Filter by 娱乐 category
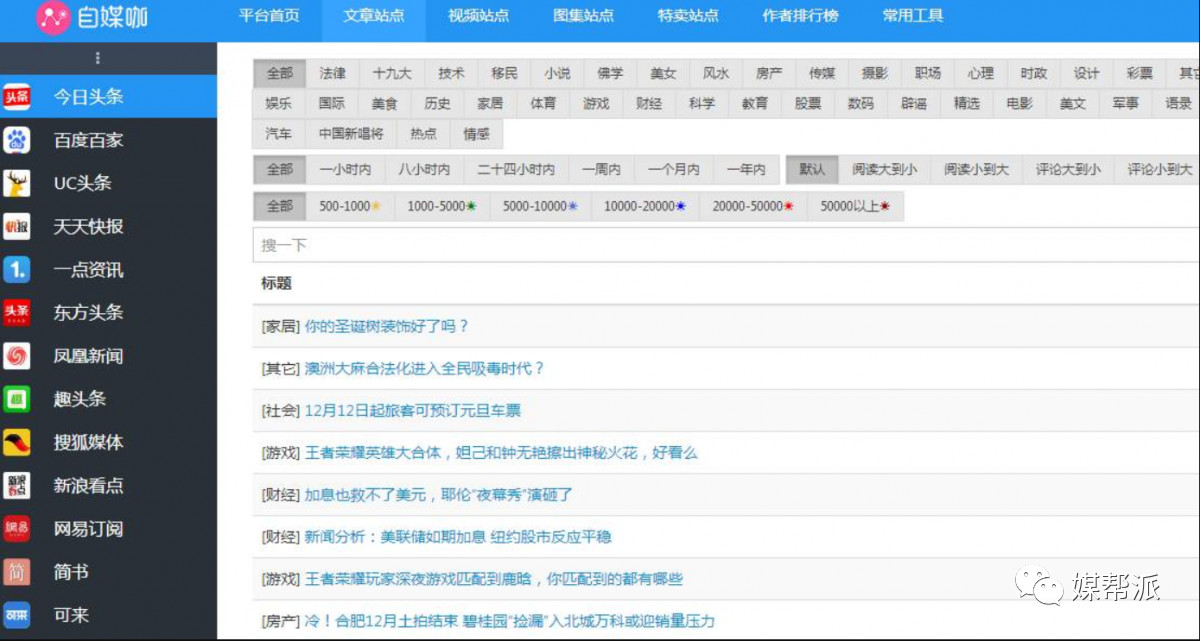This screenshot has height=641, width=1200. pos(279,104)
